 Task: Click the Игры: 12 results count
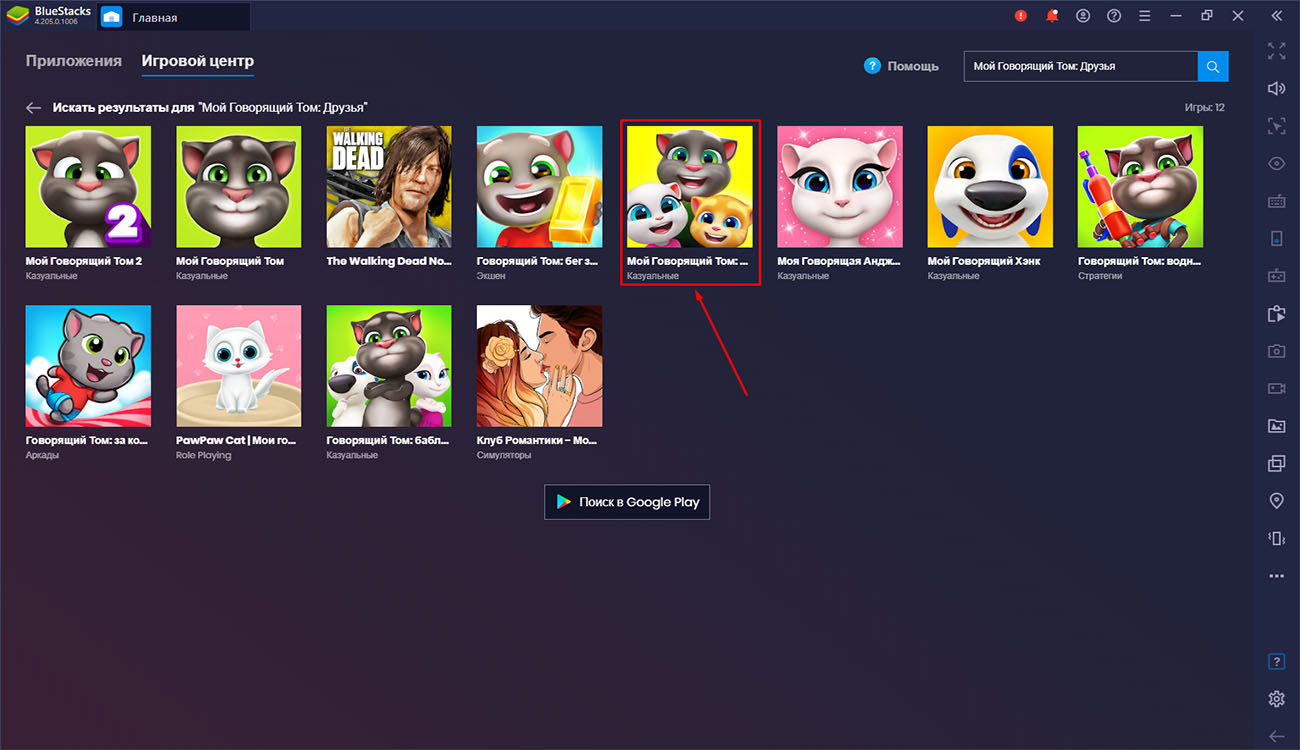coord(1205,107)
